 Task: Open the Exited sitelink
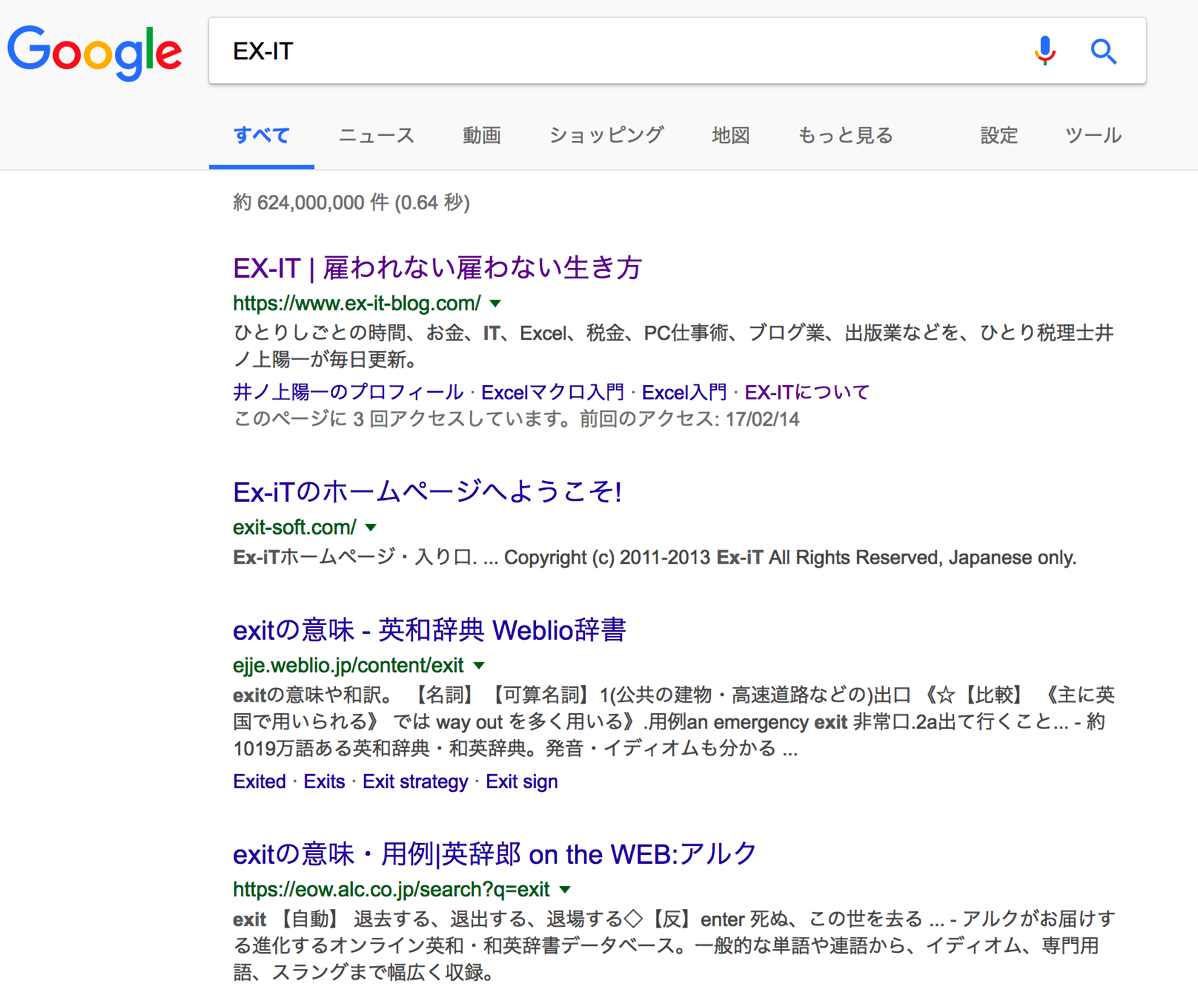[x=259, y=781]
